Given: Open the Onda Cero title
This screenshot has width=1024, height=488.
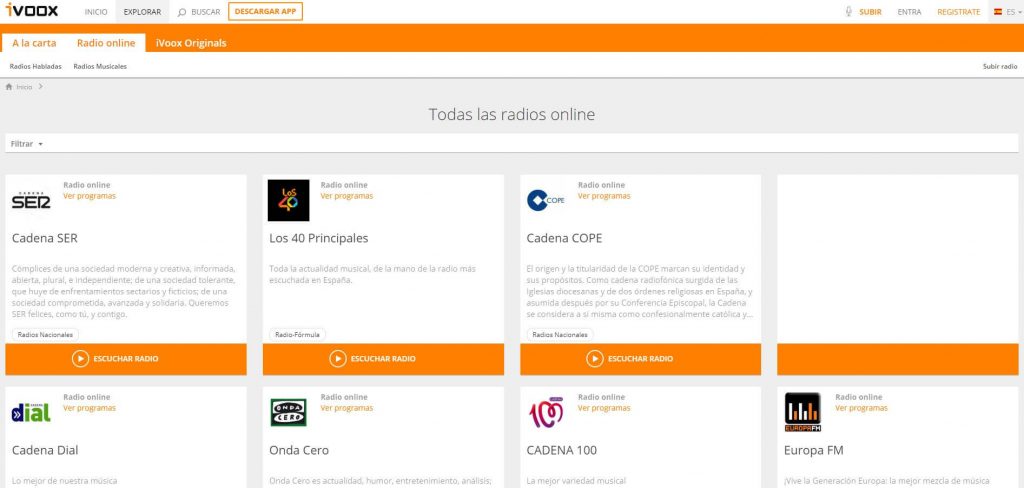Looking at the screenshot, I should click(299, 450).
